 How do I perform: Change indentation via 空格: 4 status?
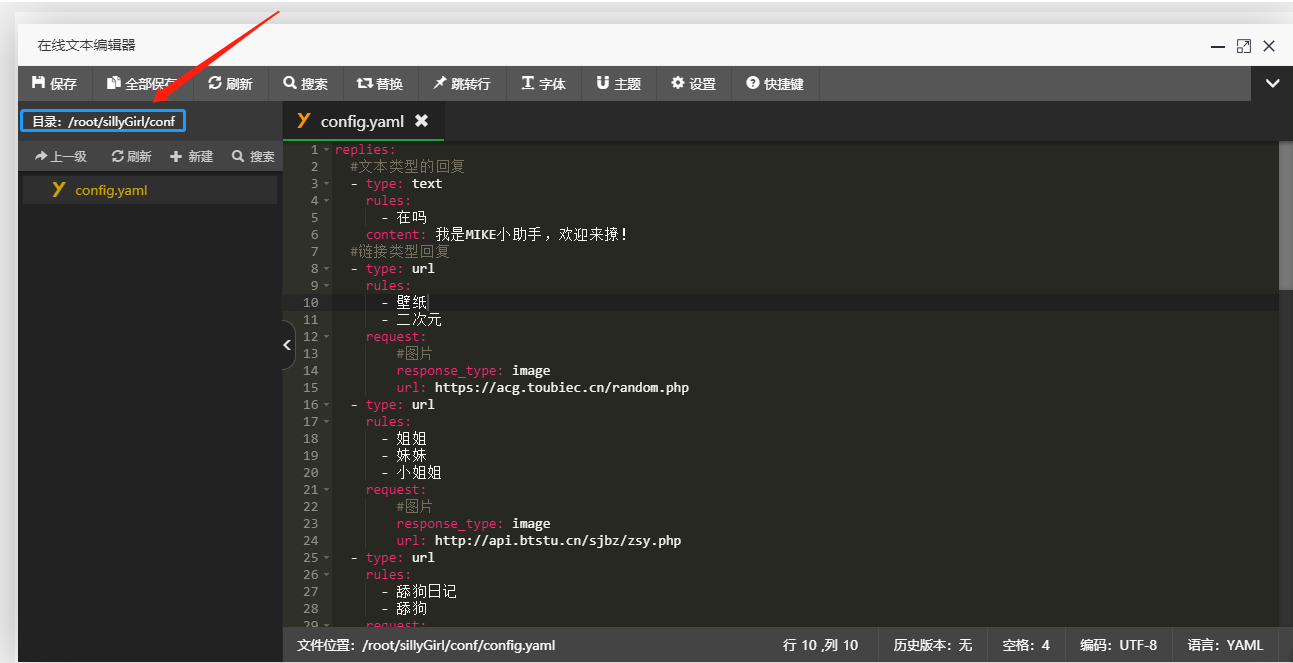click(1026, 645)
